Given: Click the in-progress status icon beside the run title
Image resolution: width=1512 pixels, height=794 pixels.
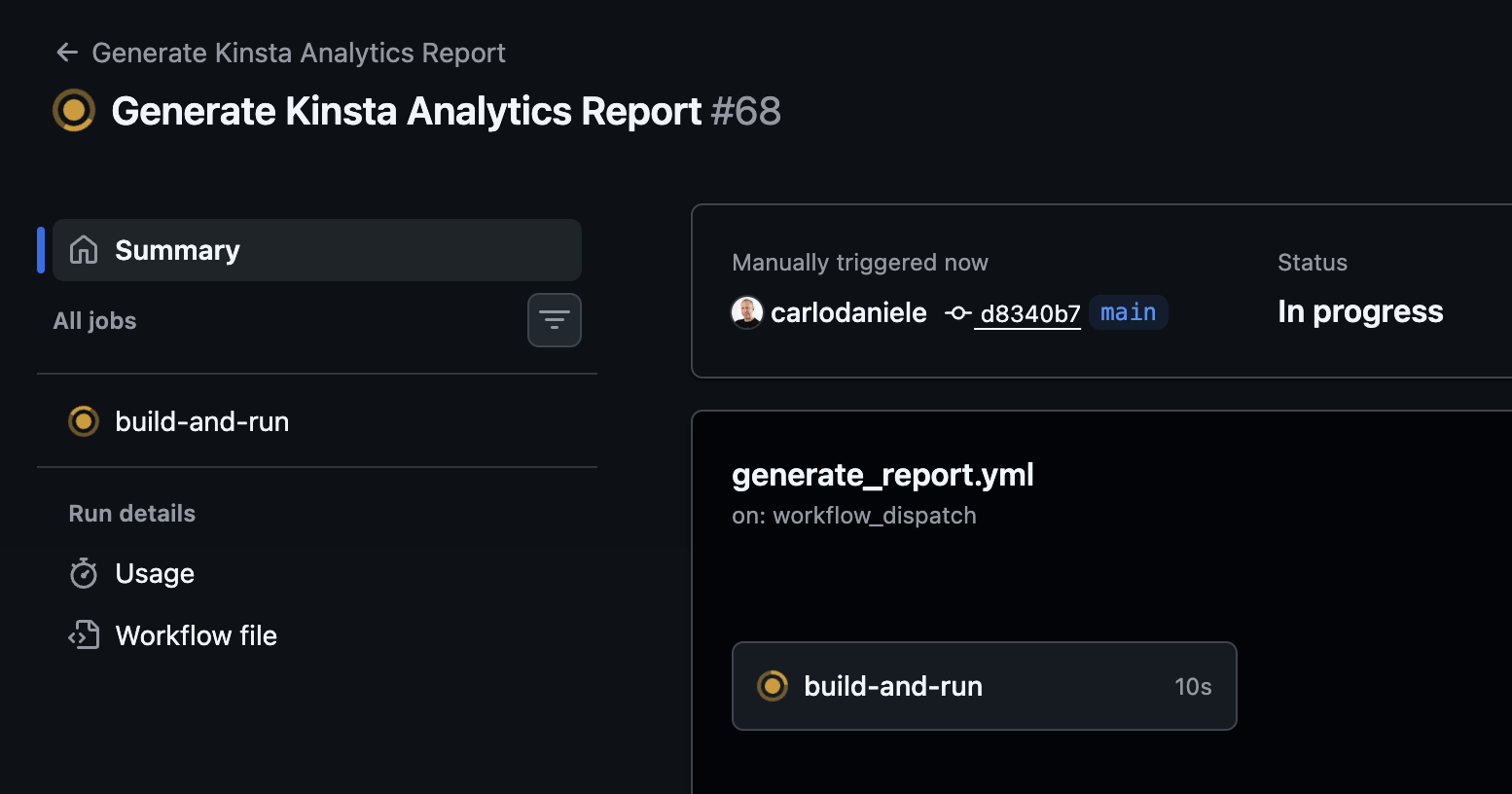Looking at the screenshot, I should point(74,110).
